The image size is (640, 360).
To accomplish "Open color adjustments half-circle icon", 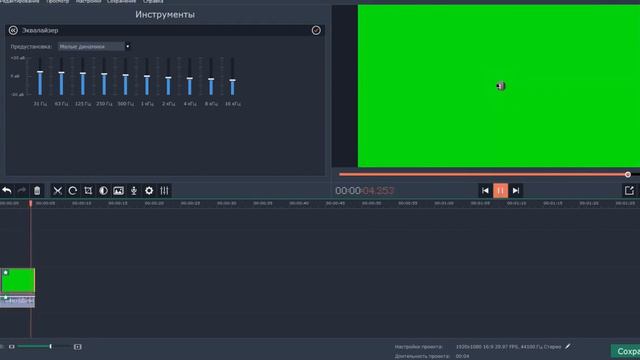I will 103,191.
